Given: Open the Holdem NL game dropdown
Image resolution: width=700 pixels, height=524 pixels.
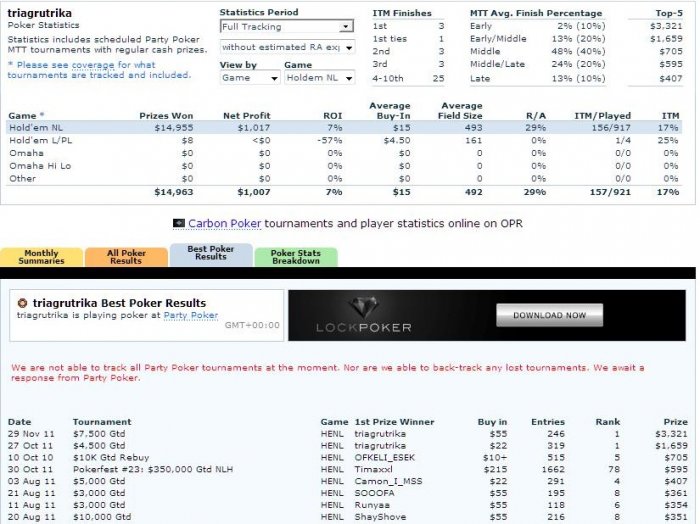Looking at the screenshot, I should pos(320,78).
